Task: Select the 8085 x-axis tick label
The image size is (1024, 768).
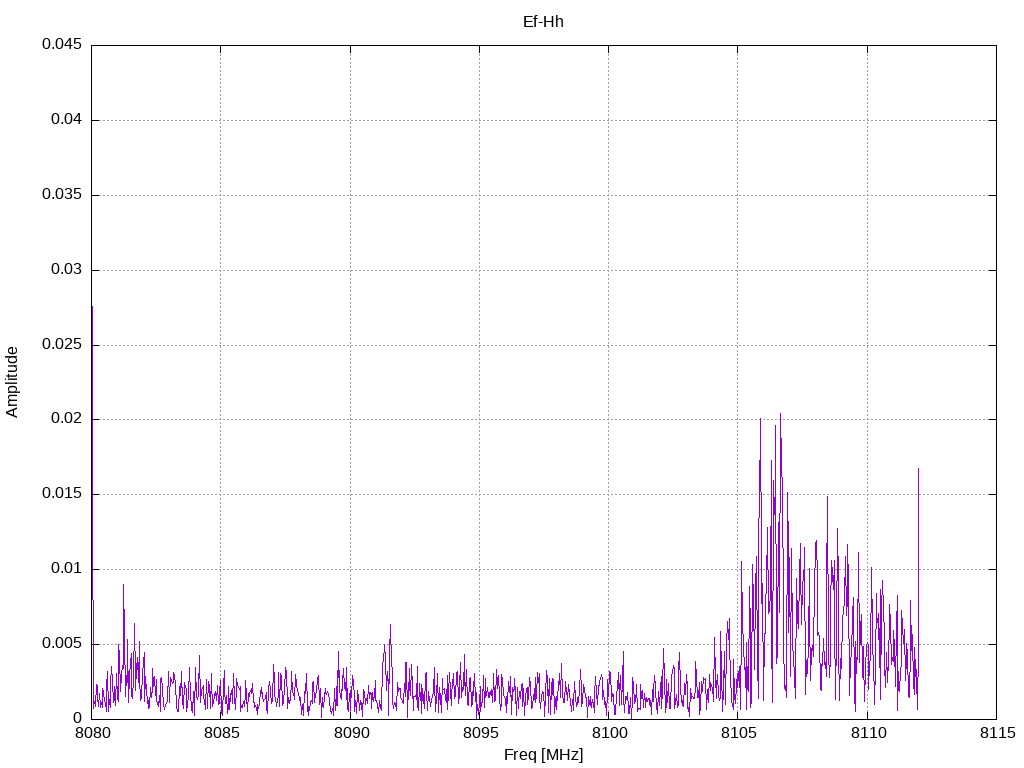Action: pyautogui.click(x=221, y=734)
